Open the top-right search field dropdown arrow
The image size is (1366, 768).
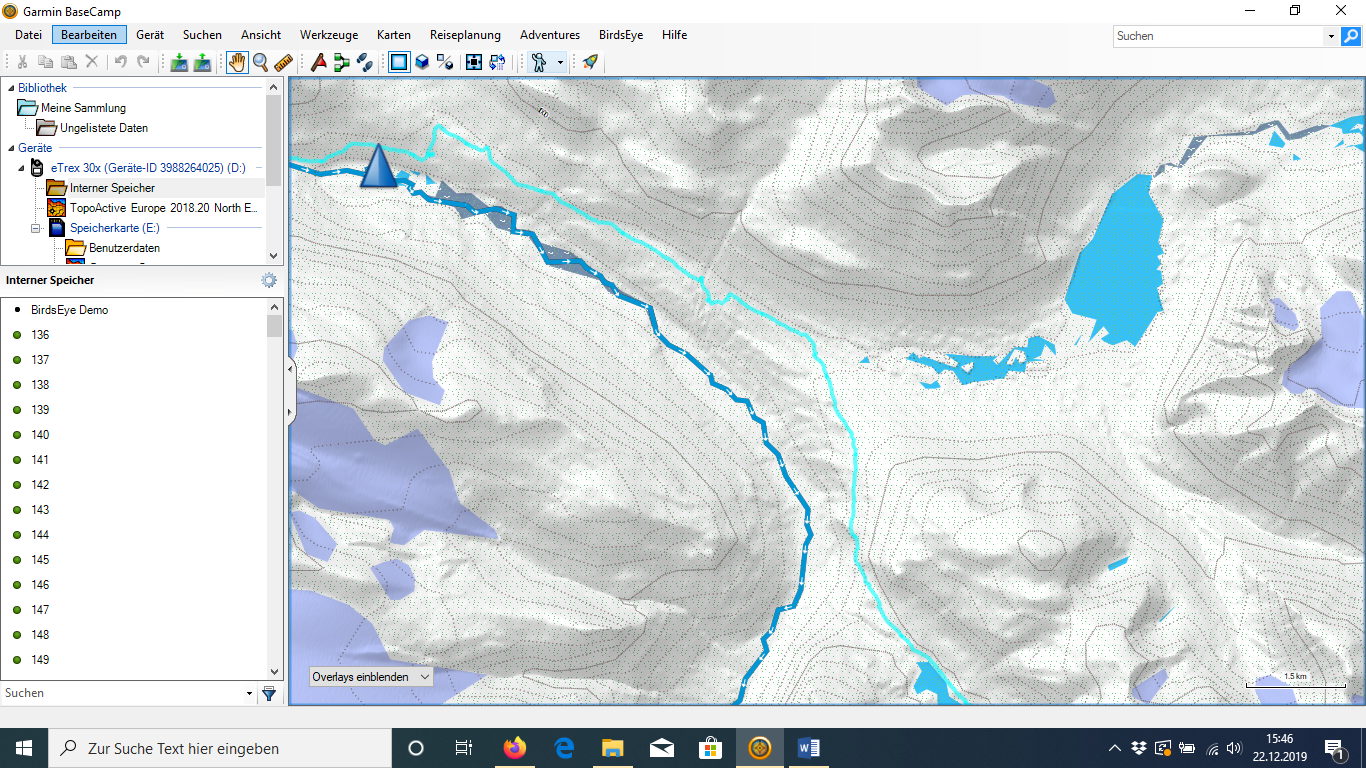pos(1330,36)
